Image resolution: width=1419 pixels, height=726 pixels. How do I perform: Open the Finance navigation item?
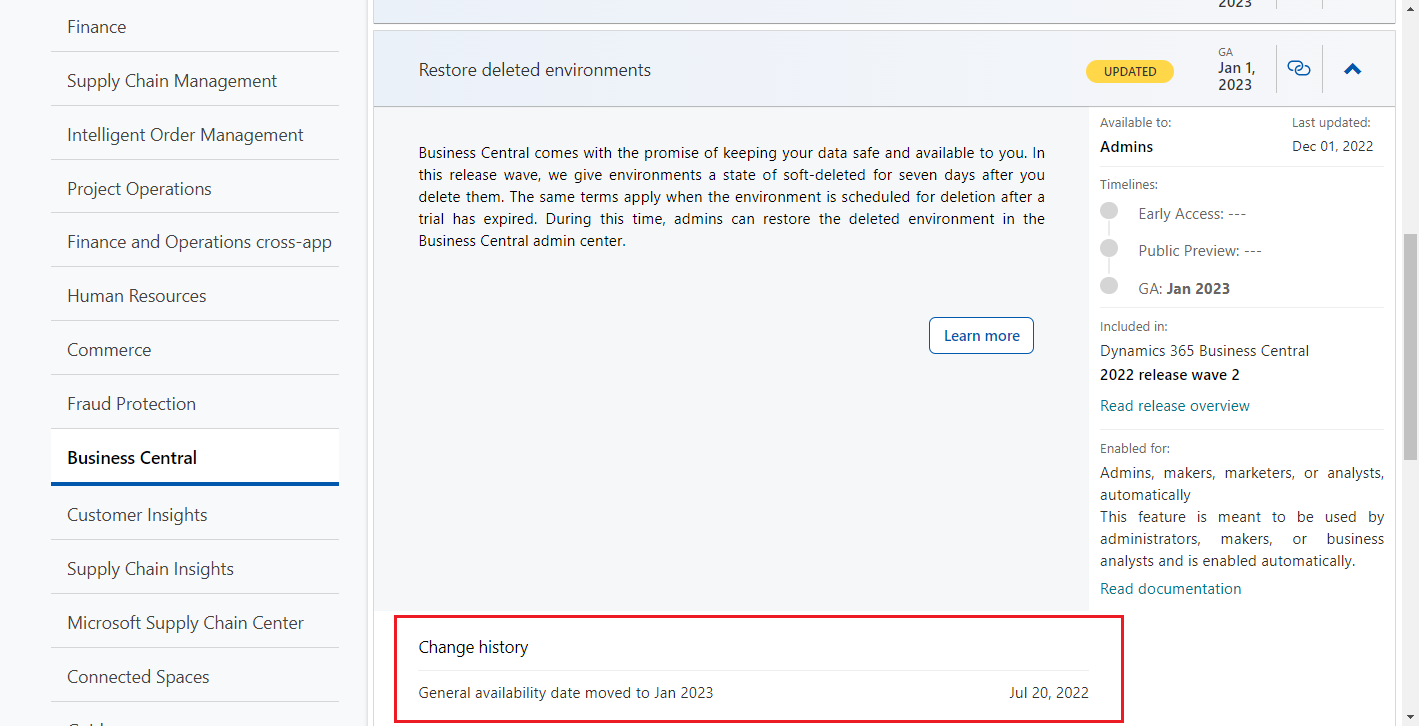pyautogui.click(x=96, y=26)
